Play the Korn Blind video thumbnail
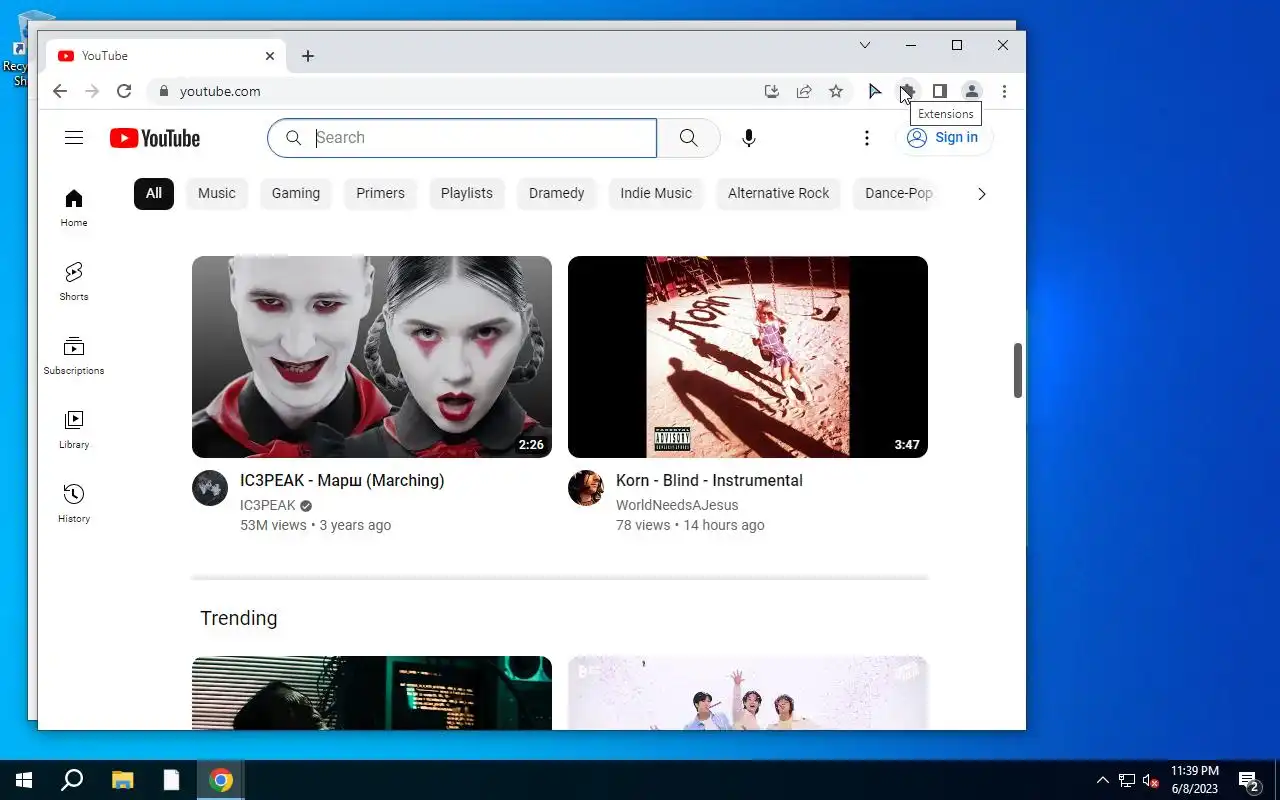The image size is (1280, 800). coord(748,357)
